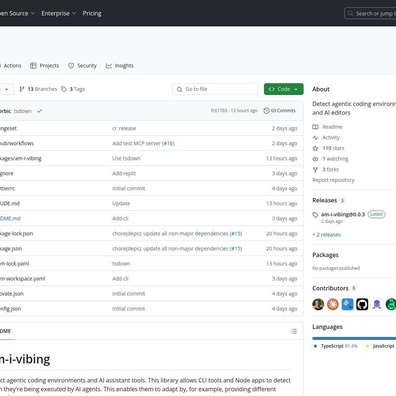396x396 pixels.
Task: Open the blue contributor avatar
Action: tap(347, 304)
